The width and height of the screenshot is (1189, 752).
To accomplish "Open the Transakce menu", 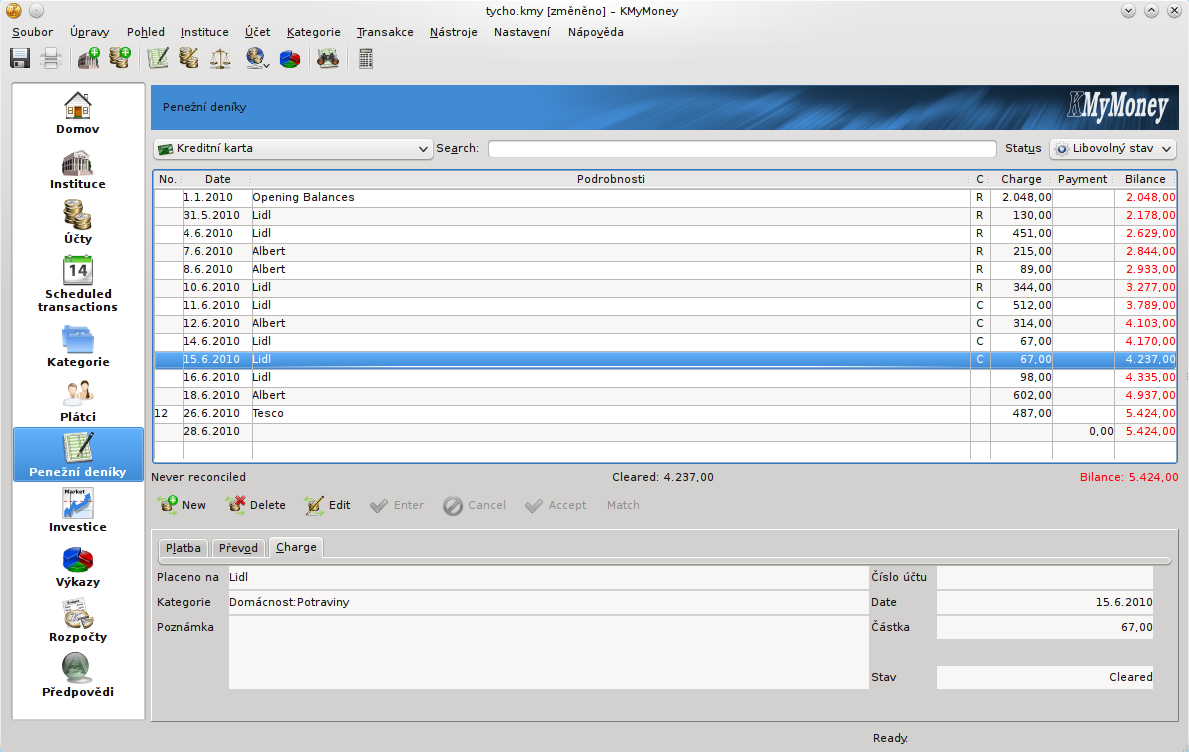I will coord(385,32).
